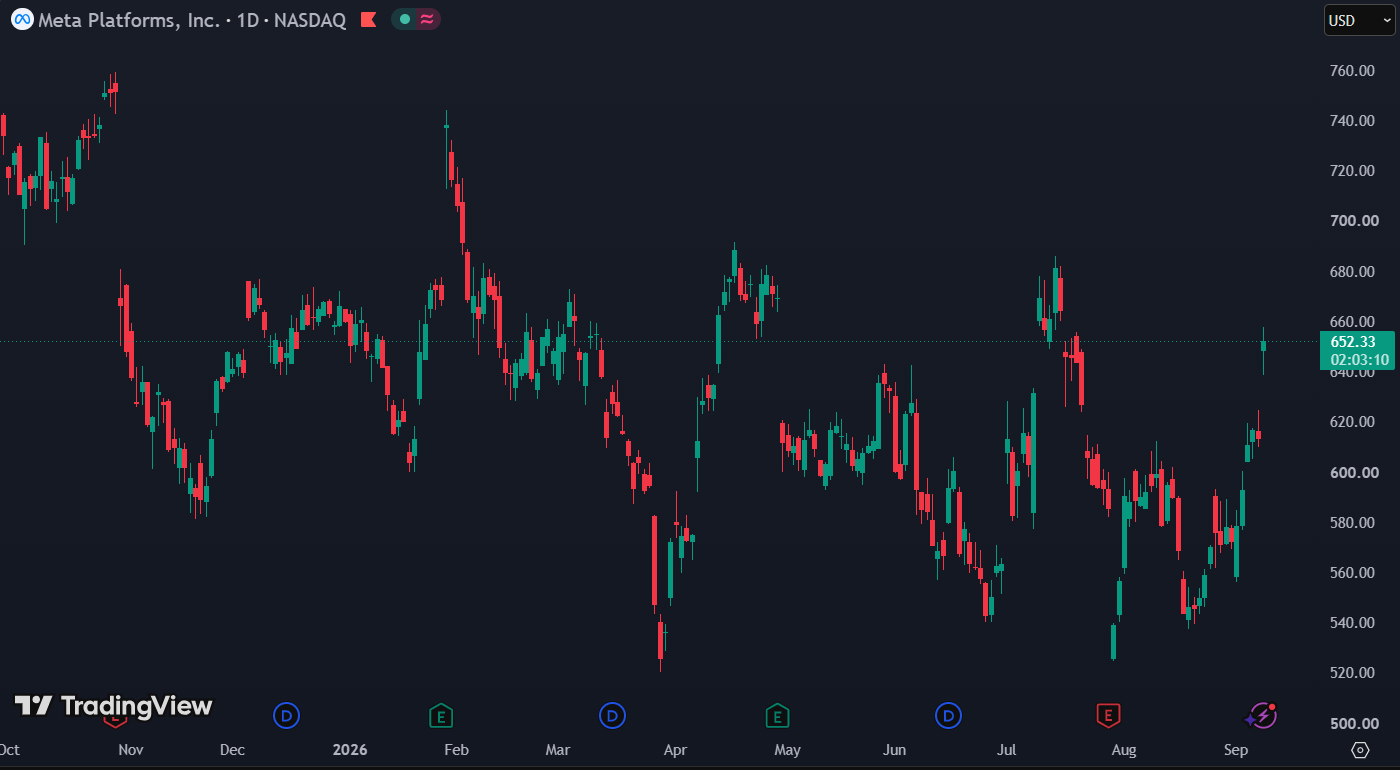
Task: Click the Aug label on the time axis
Action: pos(1124,750)
